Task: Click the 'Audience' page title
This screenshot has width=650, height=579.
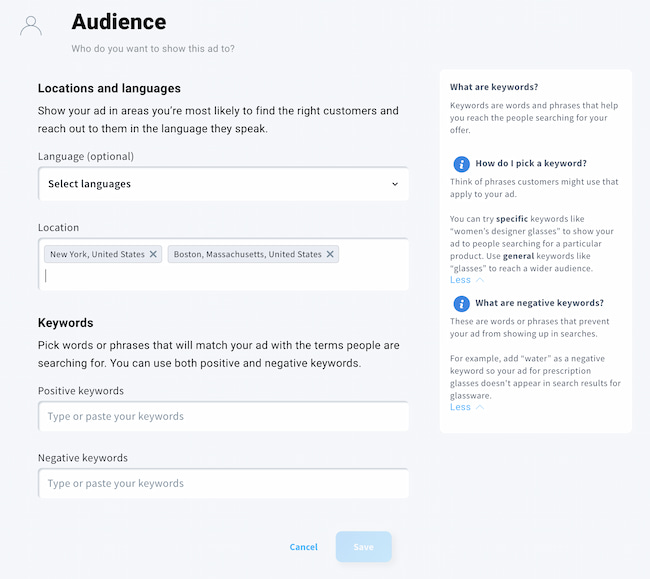Action: pos(119,22)
